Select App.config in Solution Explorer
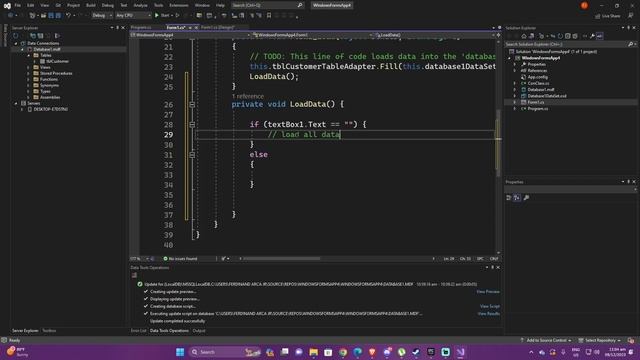 coord(538,77)
